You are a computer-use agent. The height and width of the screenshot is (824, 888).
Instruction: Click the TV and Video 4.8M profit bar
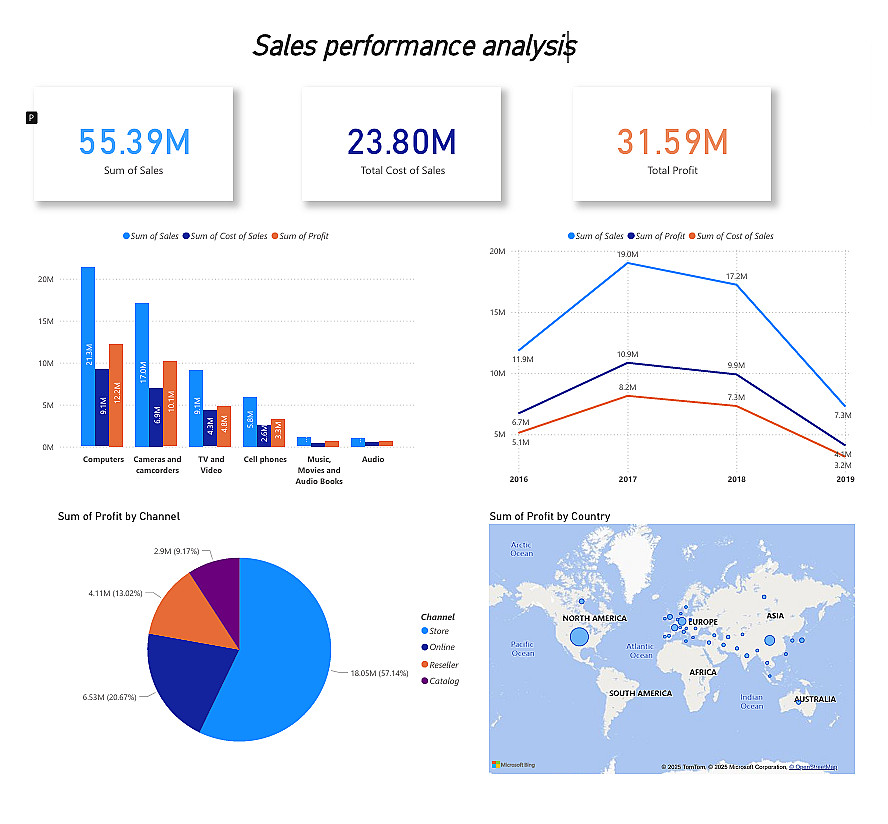pyautogui.click(x=224, y=426)
